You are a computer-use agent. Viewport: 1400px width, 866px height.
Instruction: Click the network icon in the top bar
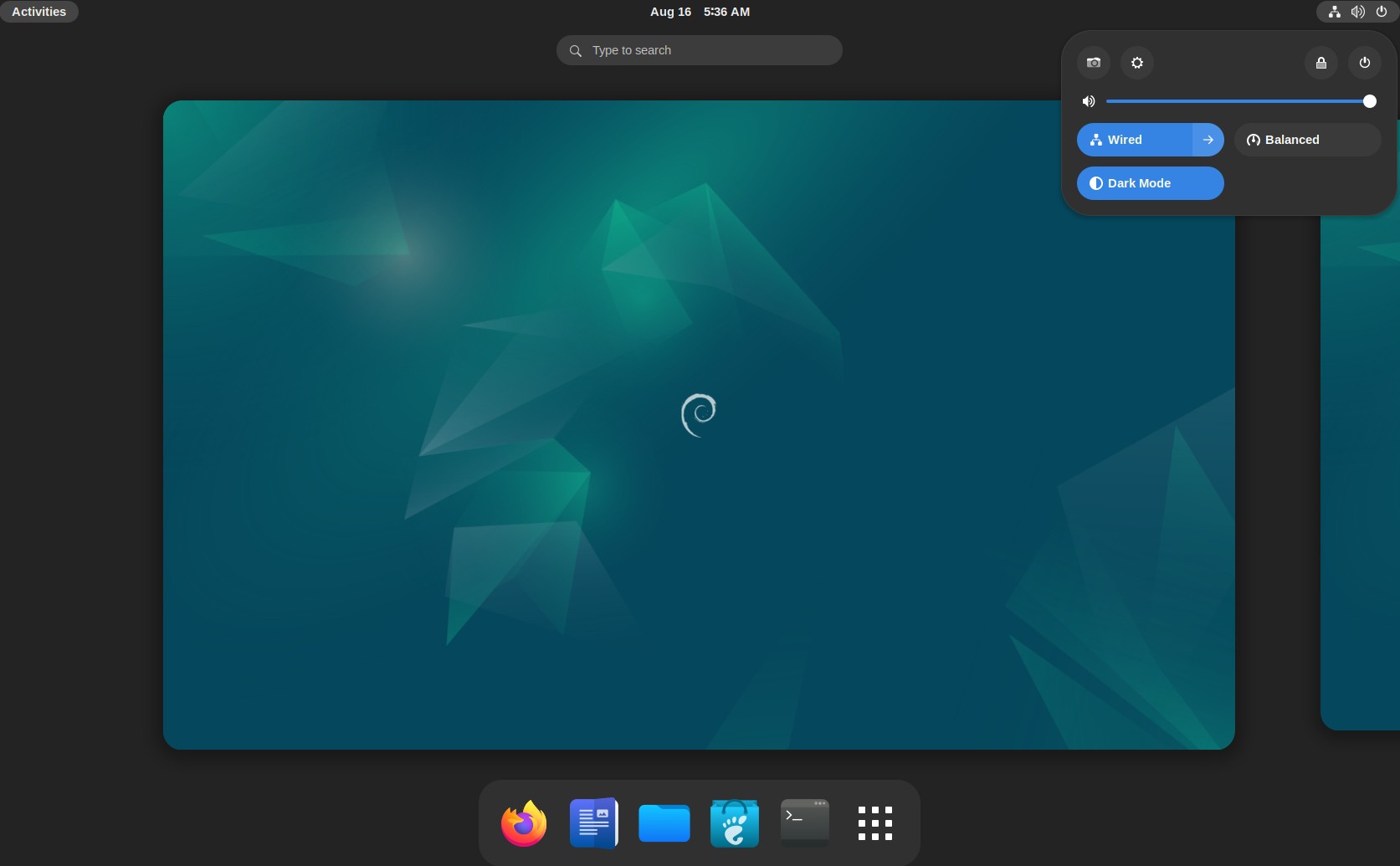(x=1335, y=12)
